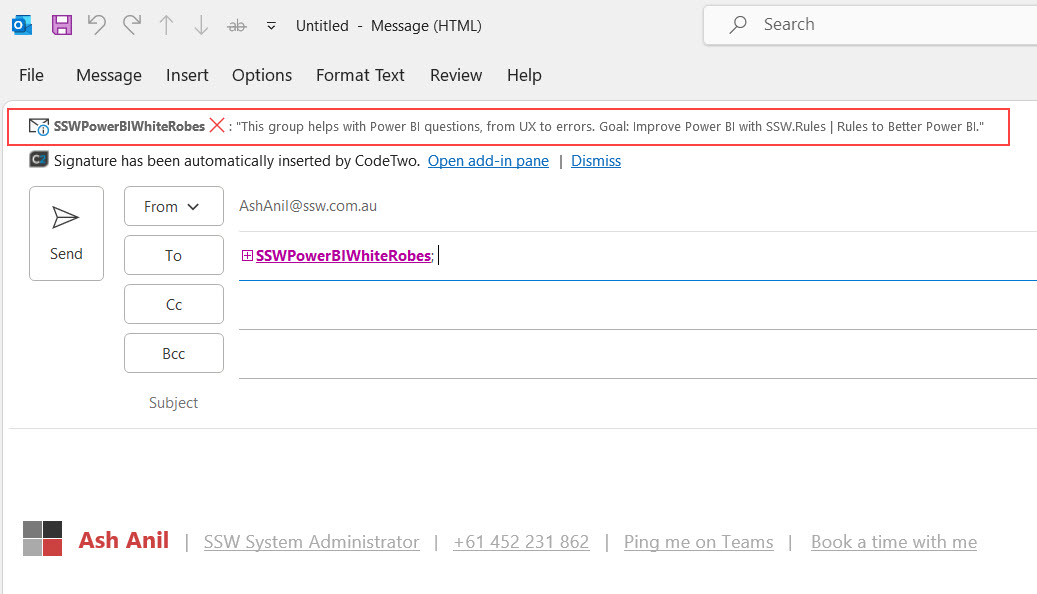Switch to the Insert ribbon tab

187,75
